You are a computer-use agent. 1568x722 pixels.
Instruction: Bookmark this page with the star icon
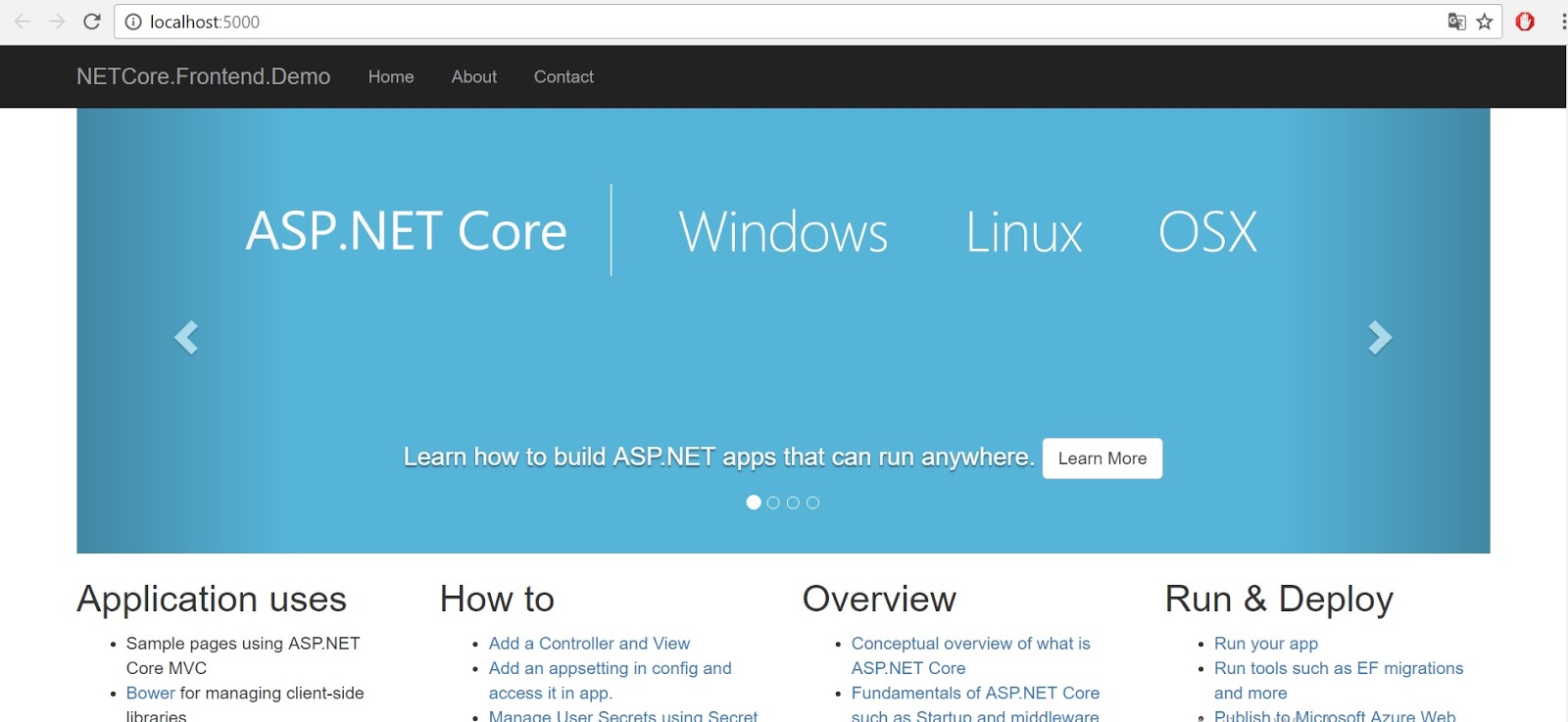click(x=1485, y=22)
